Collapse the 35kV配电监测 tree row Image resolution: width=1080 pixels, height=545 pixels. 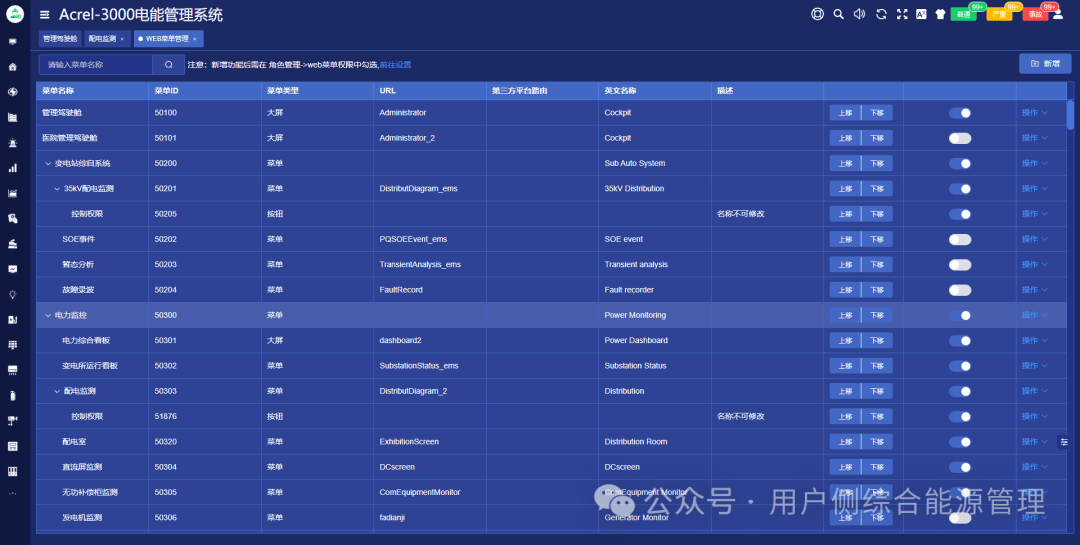click(56, 189)
